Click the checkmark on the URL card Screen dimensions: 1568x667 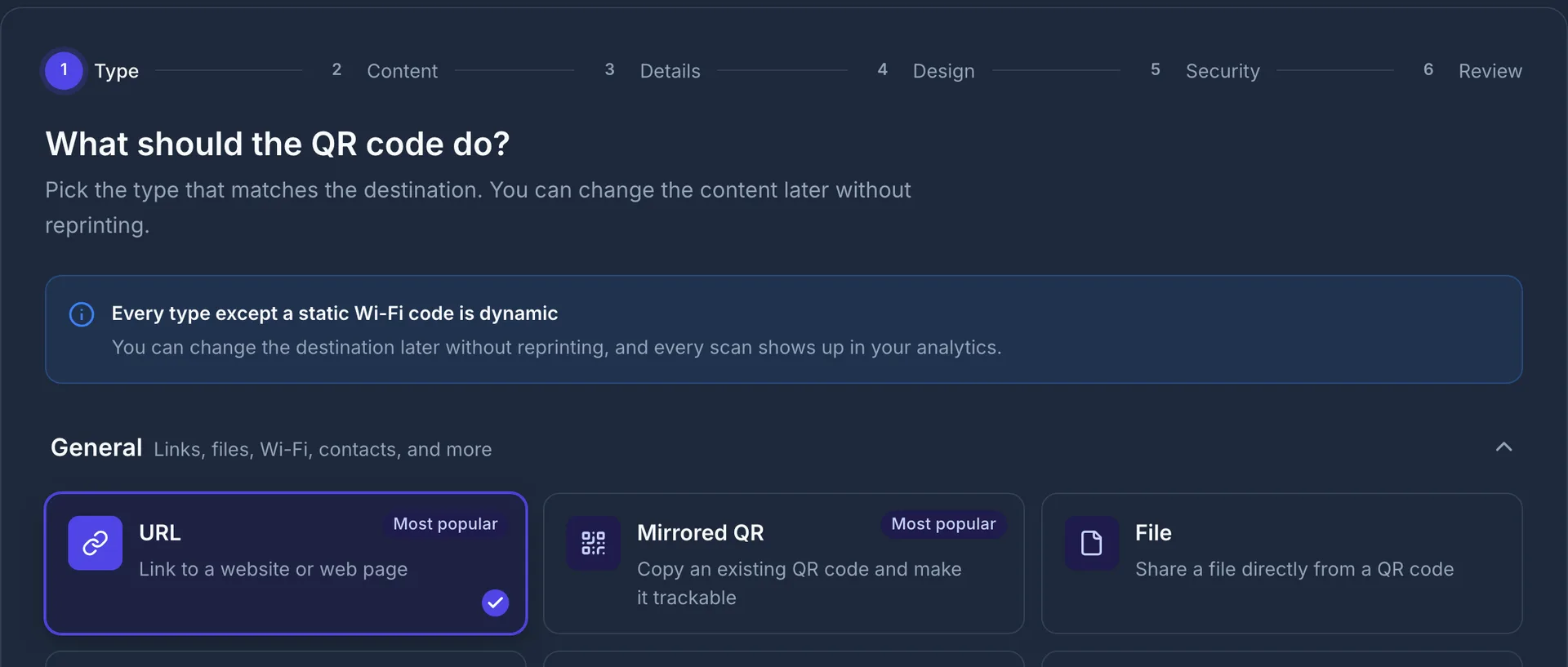click(x=495, y=603)
